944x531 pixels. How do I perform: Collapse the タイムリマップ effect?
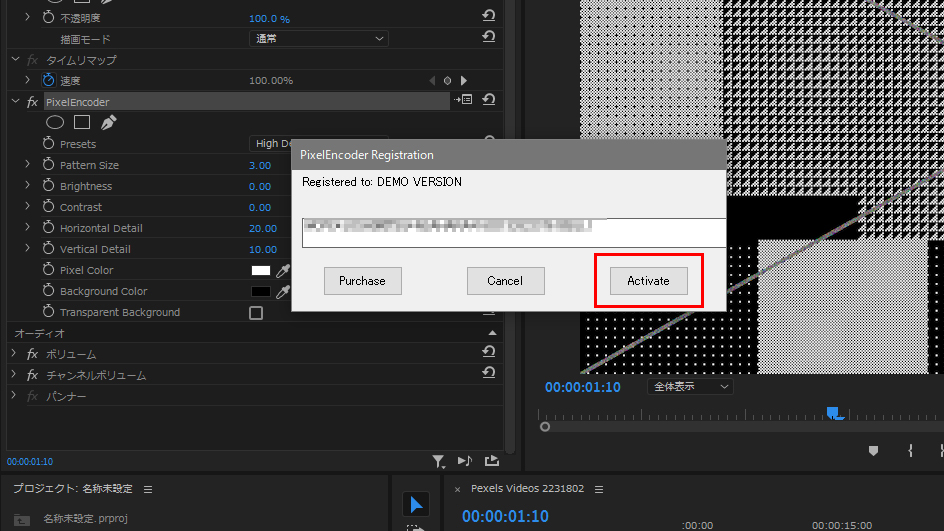click(15, 59)
